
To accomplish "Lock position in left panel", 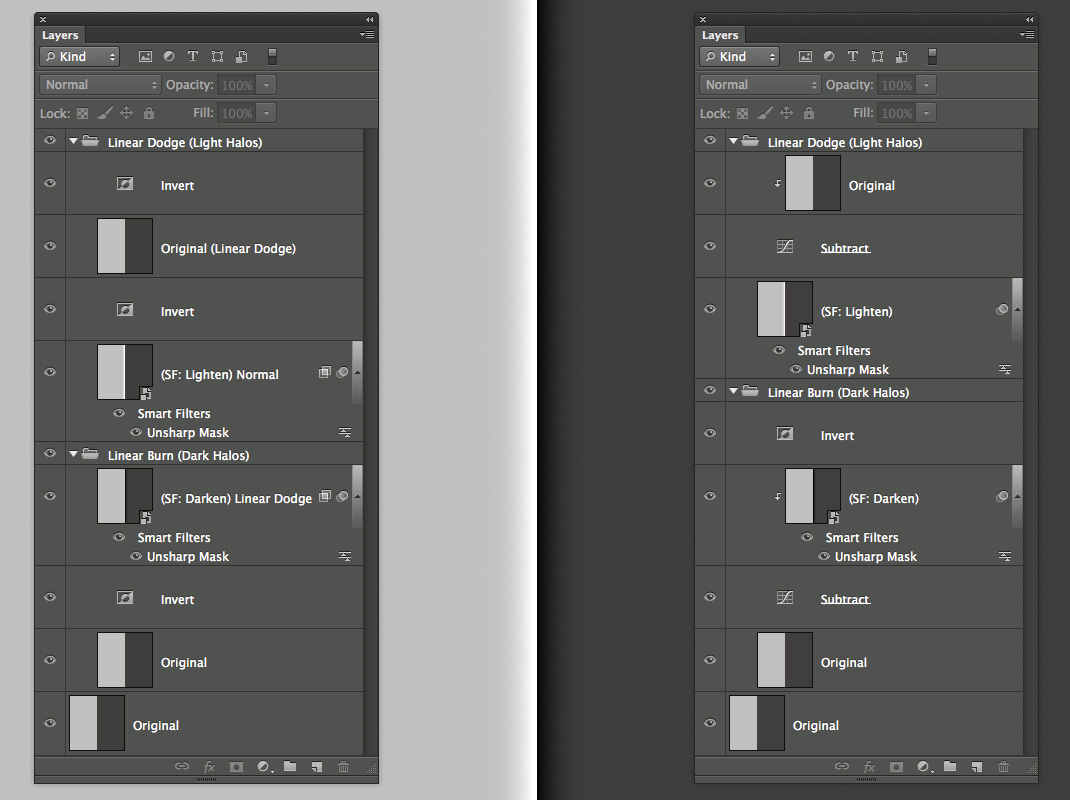I will 127,113.
